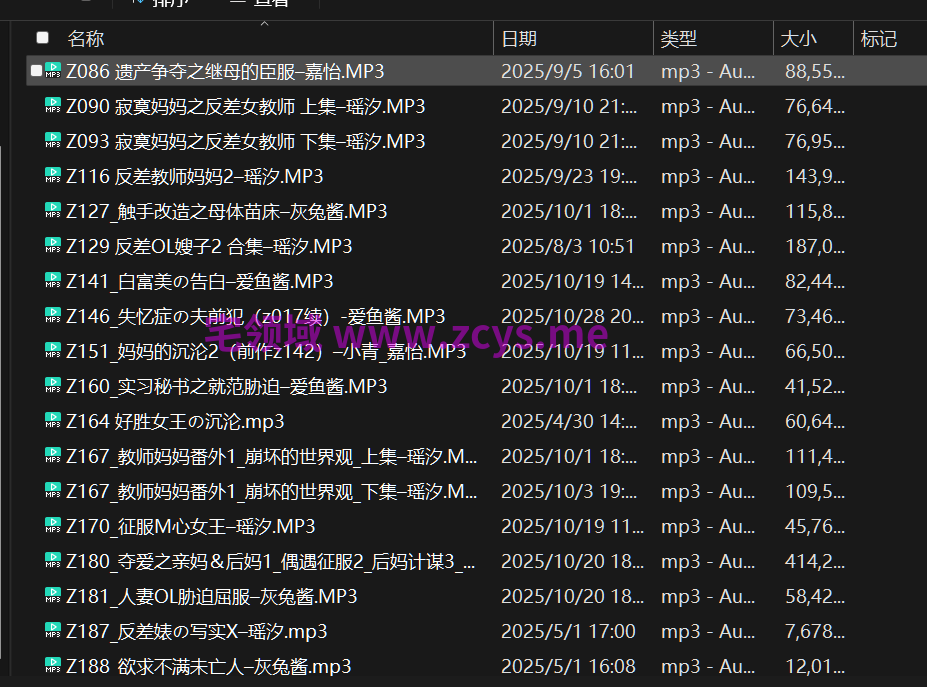Sort files by the 名称 column header
Viewport: 927px width, 687px height.
(x=86, y=38)
